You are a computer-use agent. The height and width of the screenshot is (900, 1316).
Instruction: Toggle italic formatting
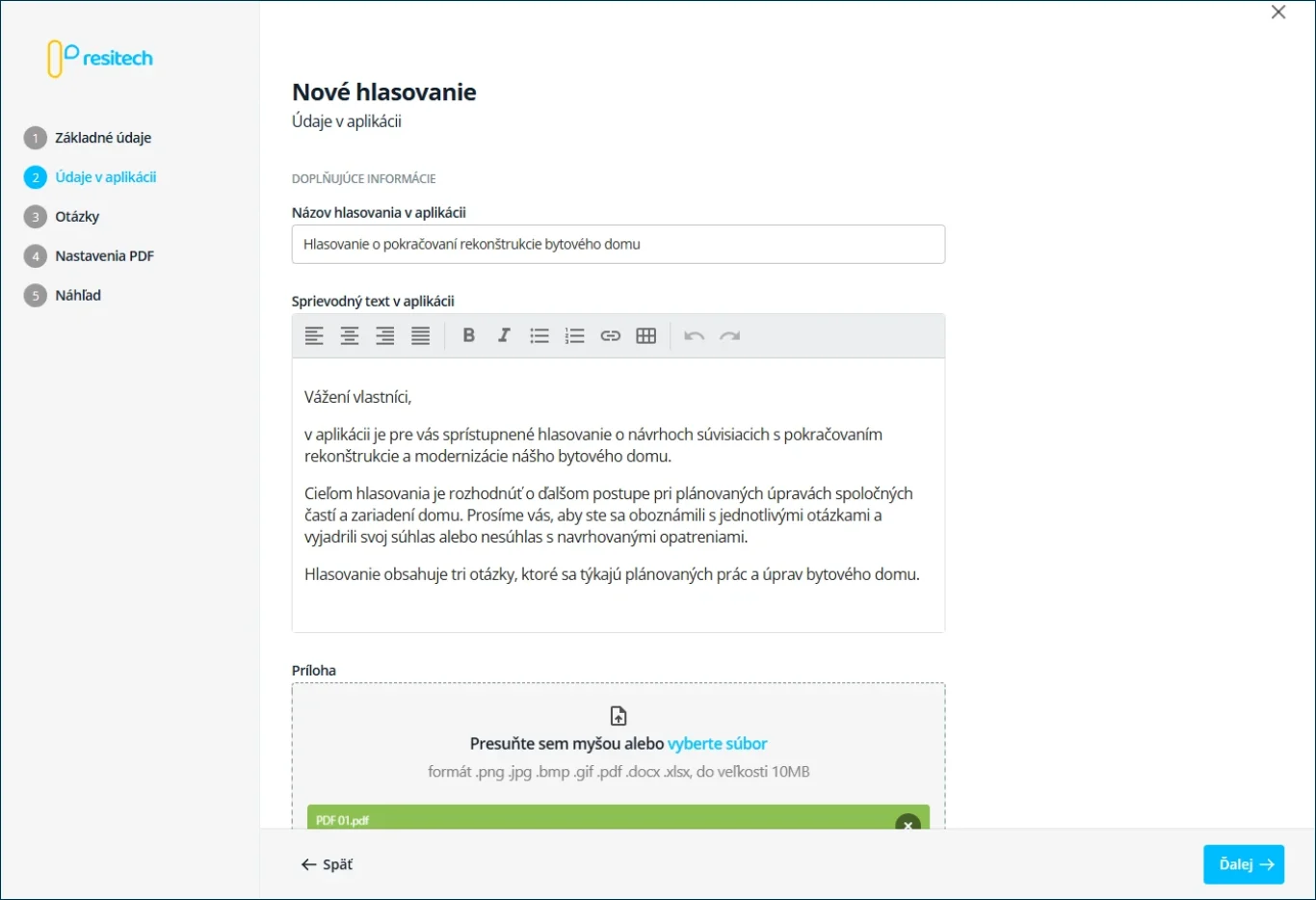click(x=504, y=335)
